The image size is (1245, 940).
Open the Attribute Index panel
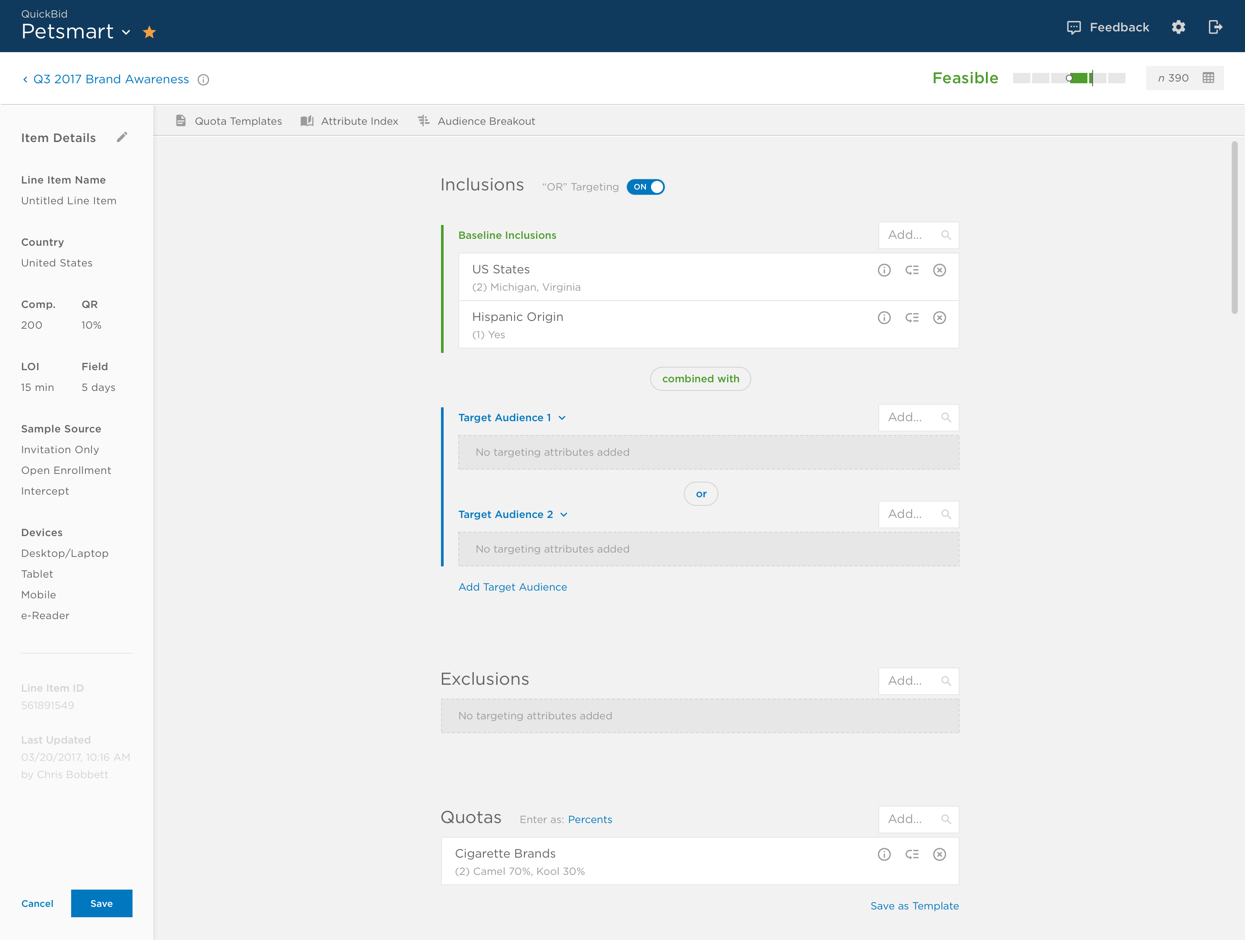[350, 120]
